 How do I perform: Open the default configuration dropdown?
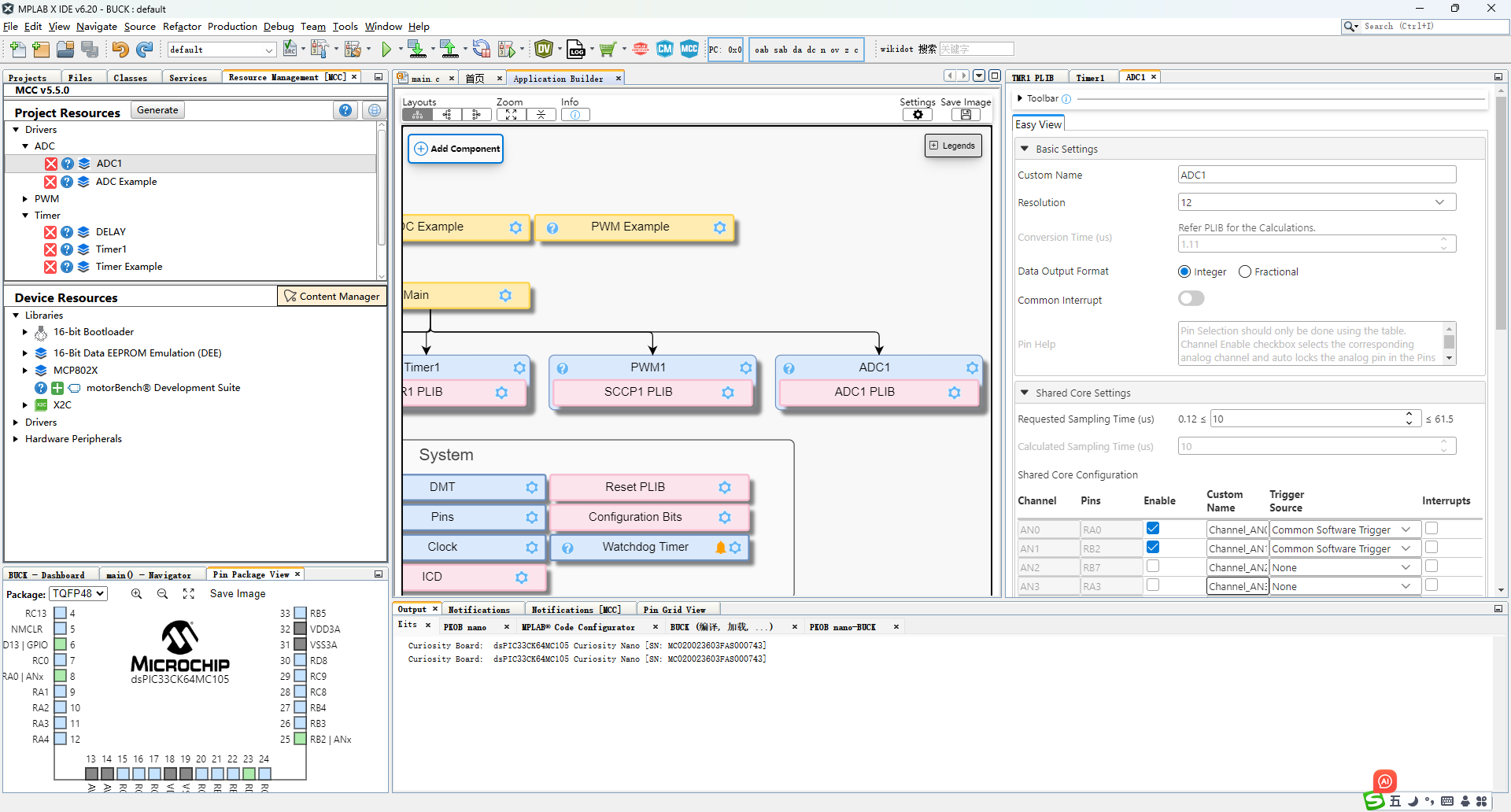222,50
